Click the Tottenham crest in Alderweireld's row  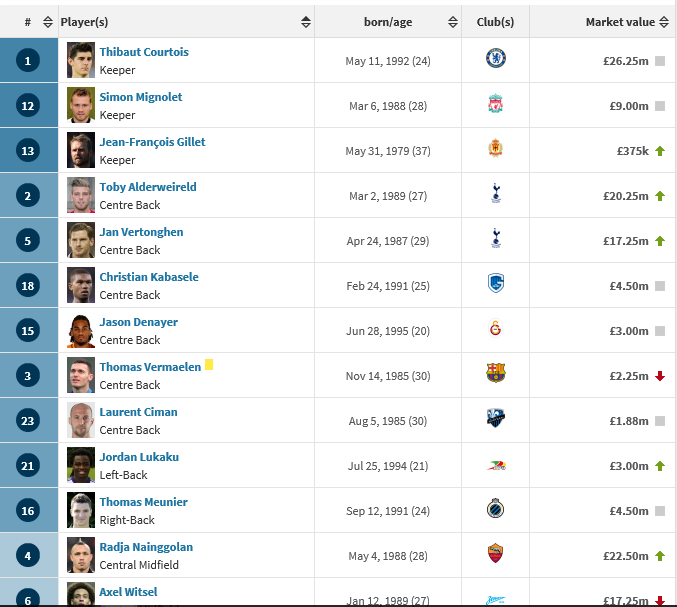tap(496, 193)
